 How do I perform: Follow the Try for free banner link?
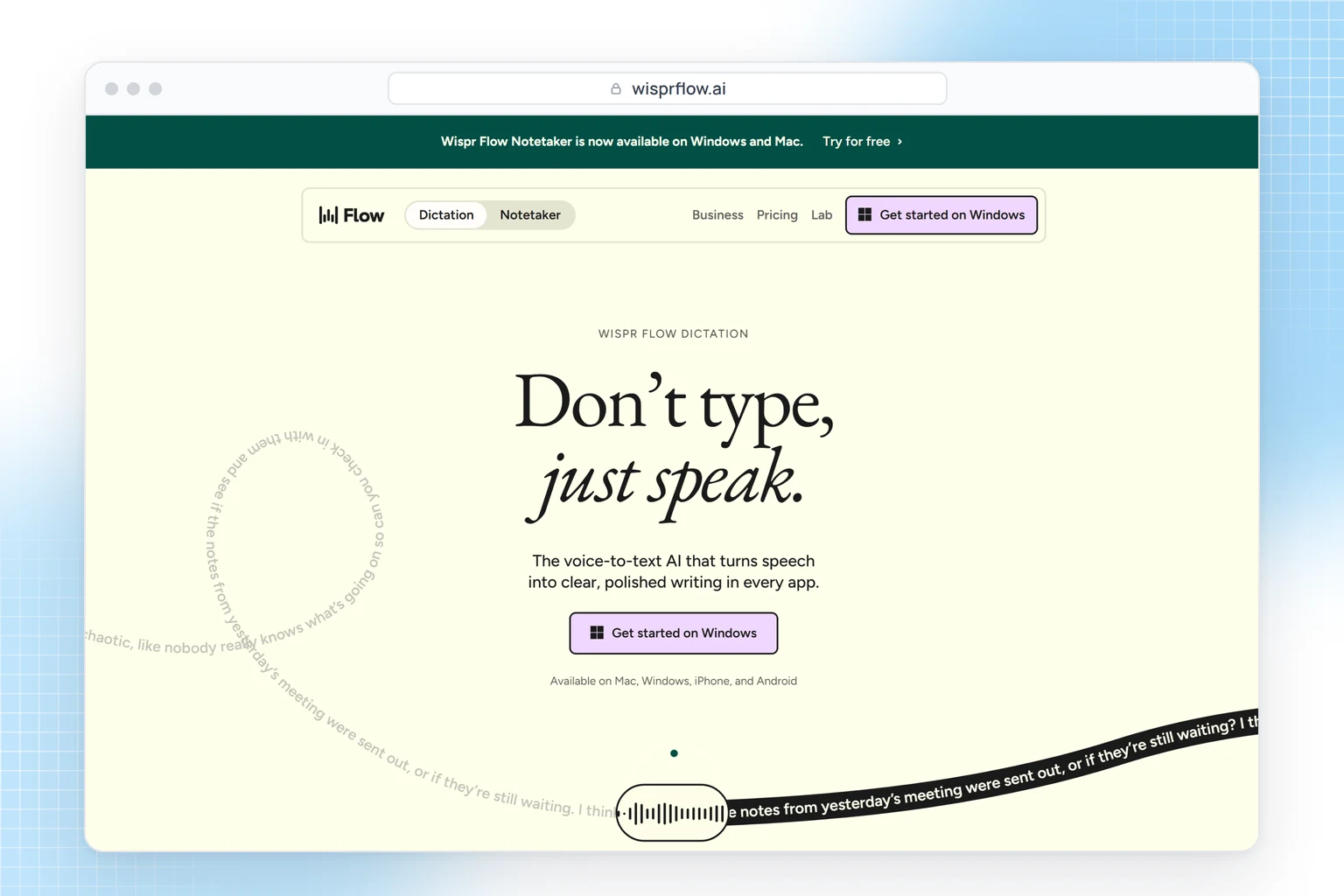pyautogui.click(x=863, y=142)
